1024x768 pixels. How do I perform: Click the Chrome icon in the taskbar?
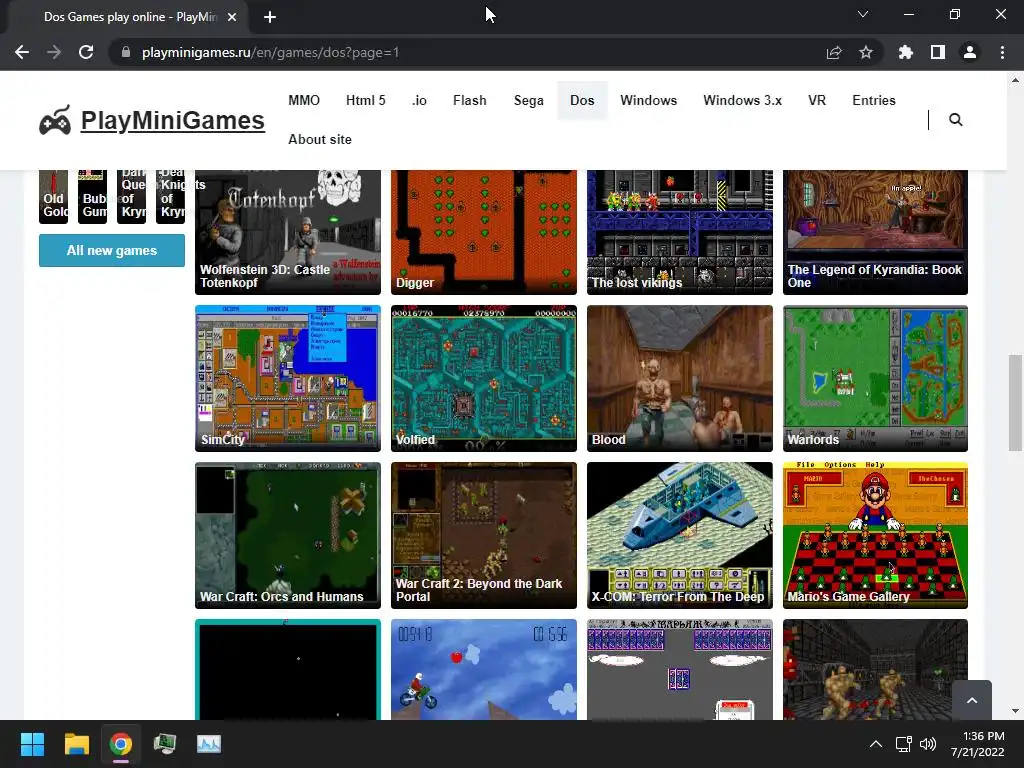pos(121,744)
